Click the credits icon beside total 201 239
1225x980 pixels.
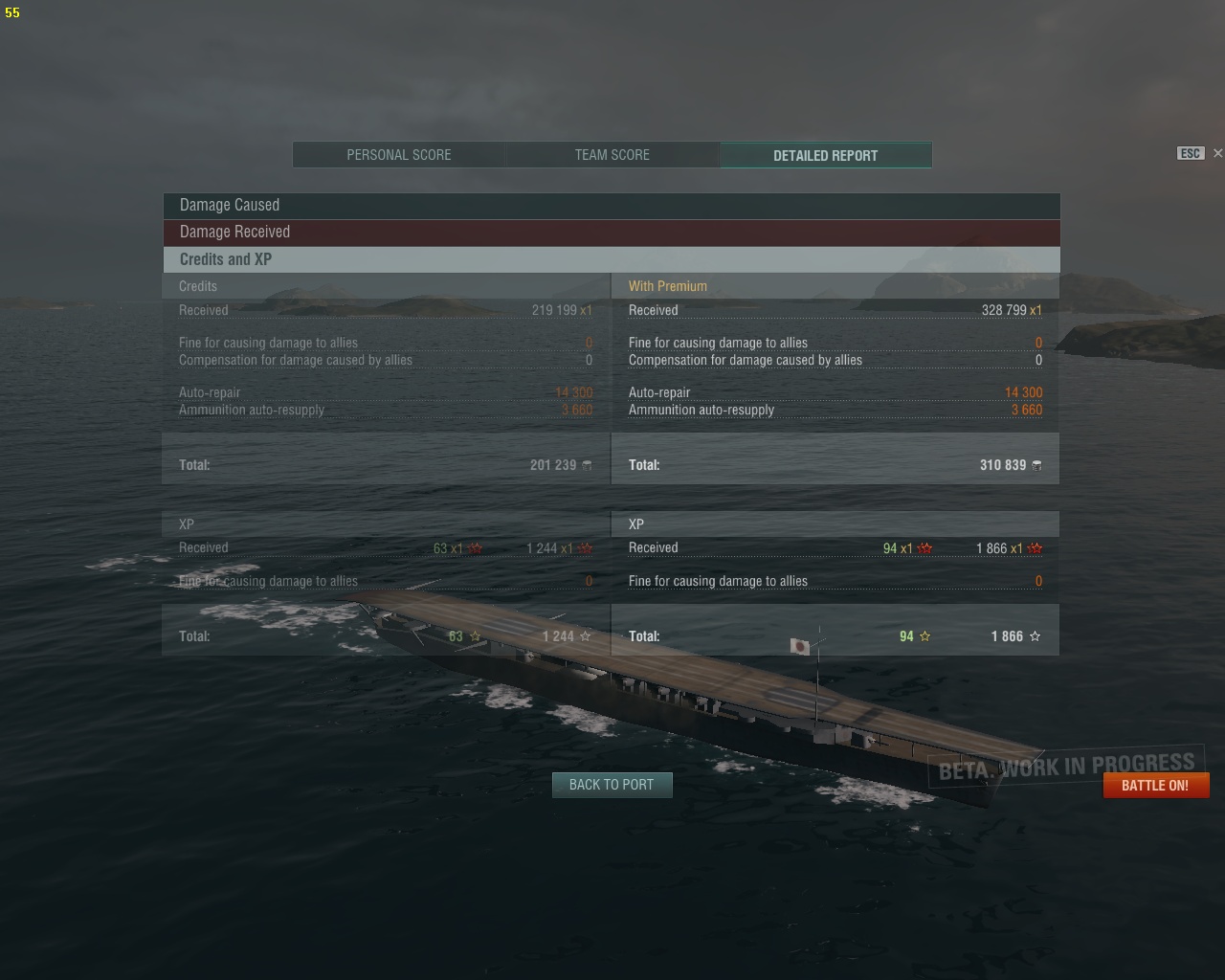point(587,465)
